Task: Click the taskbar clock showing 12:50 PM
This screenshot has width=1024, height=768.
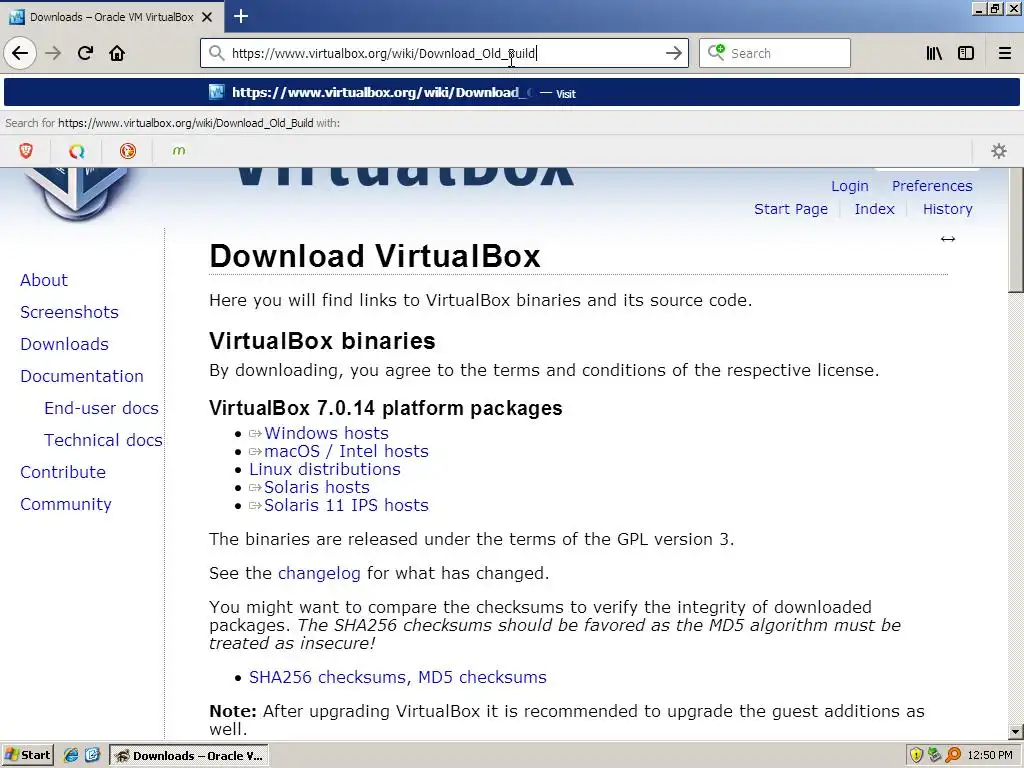Action: point(990,756)
